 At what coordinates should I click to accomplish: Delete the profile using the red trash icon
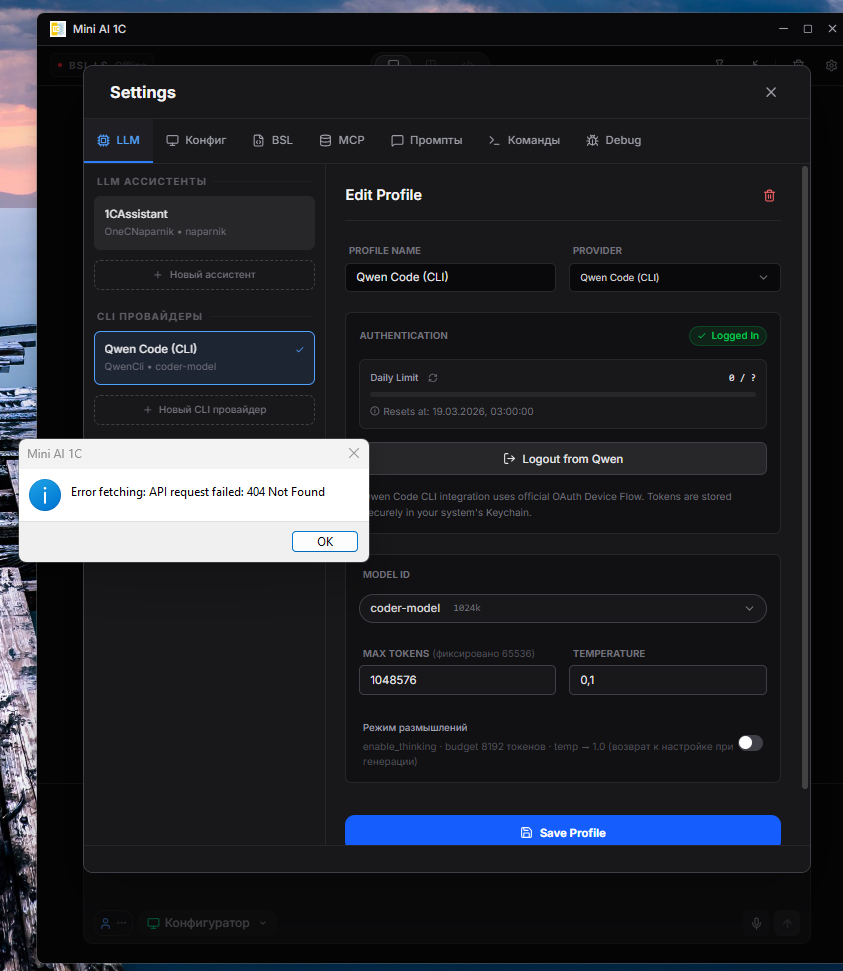click(769, 195)
